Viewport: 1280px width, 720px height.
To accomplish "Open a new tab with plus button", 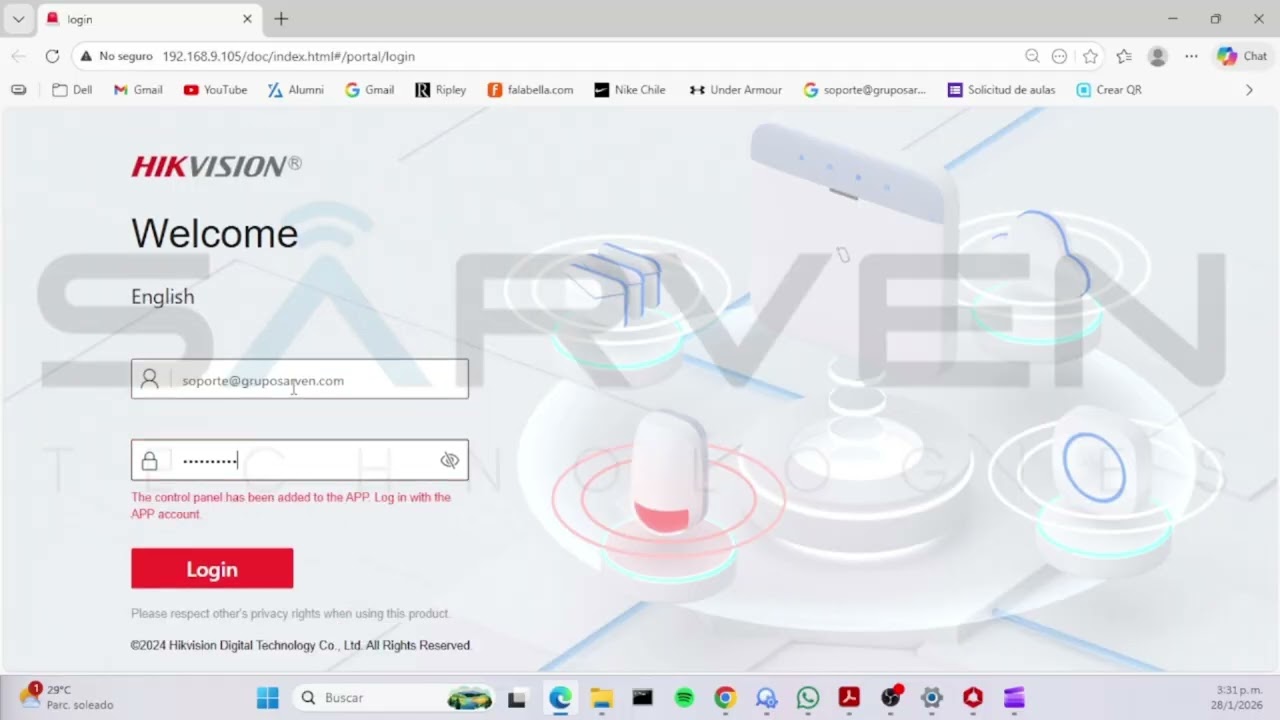I will (281, 19).
